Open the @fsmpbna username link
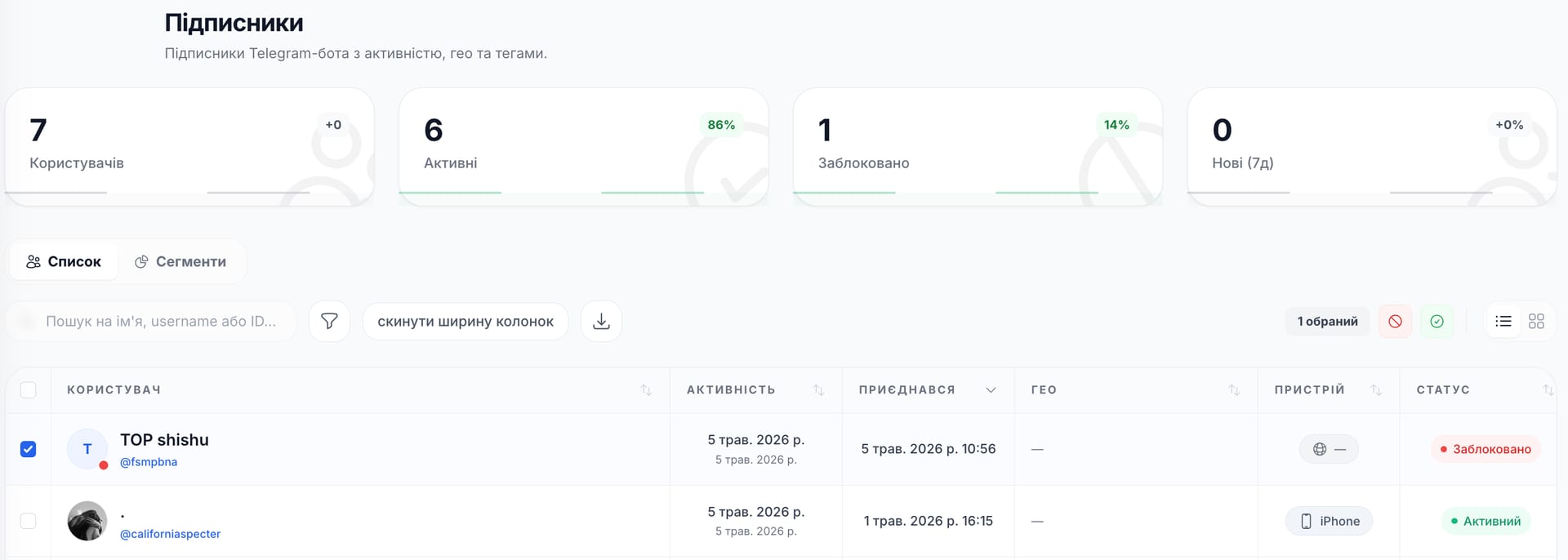1568x560 pixels. click(x=149, y=462)
